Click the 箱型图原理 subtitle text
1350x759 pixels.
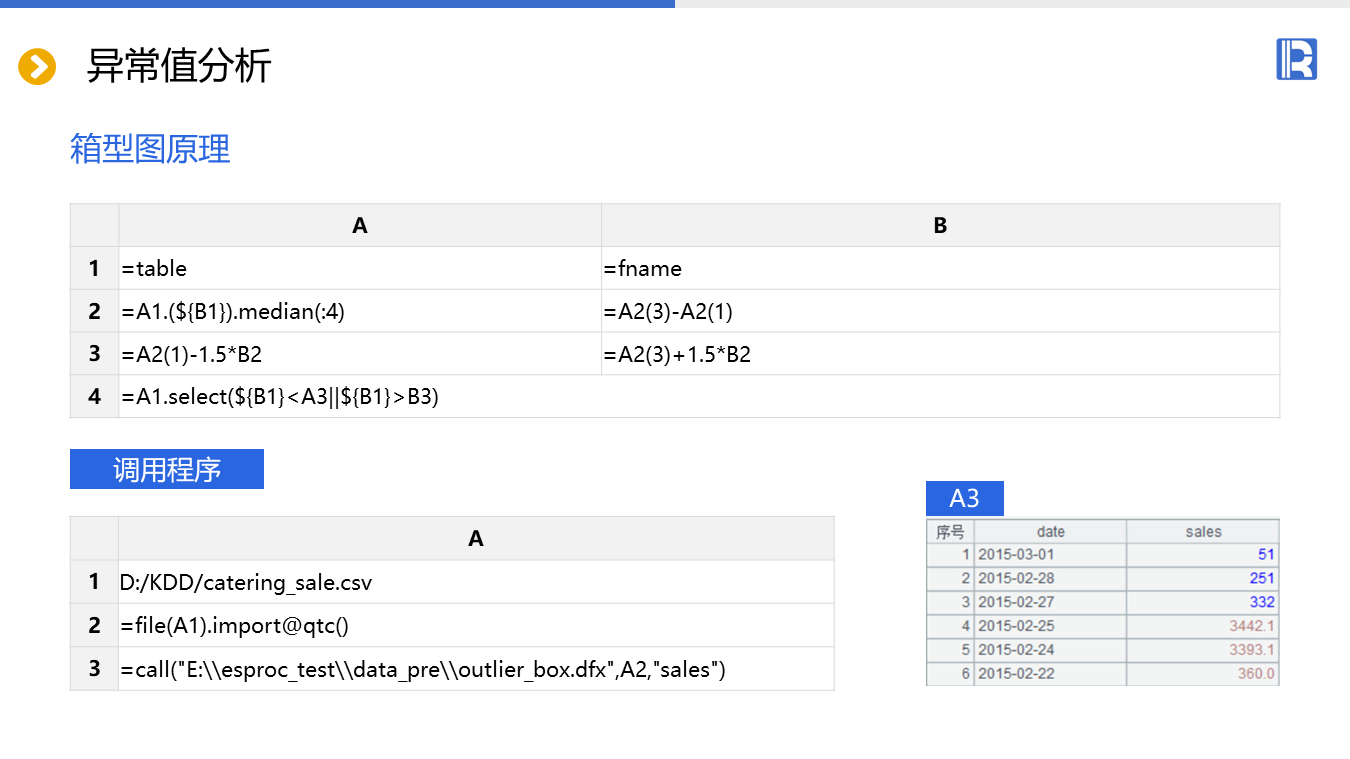click(150, 149)
